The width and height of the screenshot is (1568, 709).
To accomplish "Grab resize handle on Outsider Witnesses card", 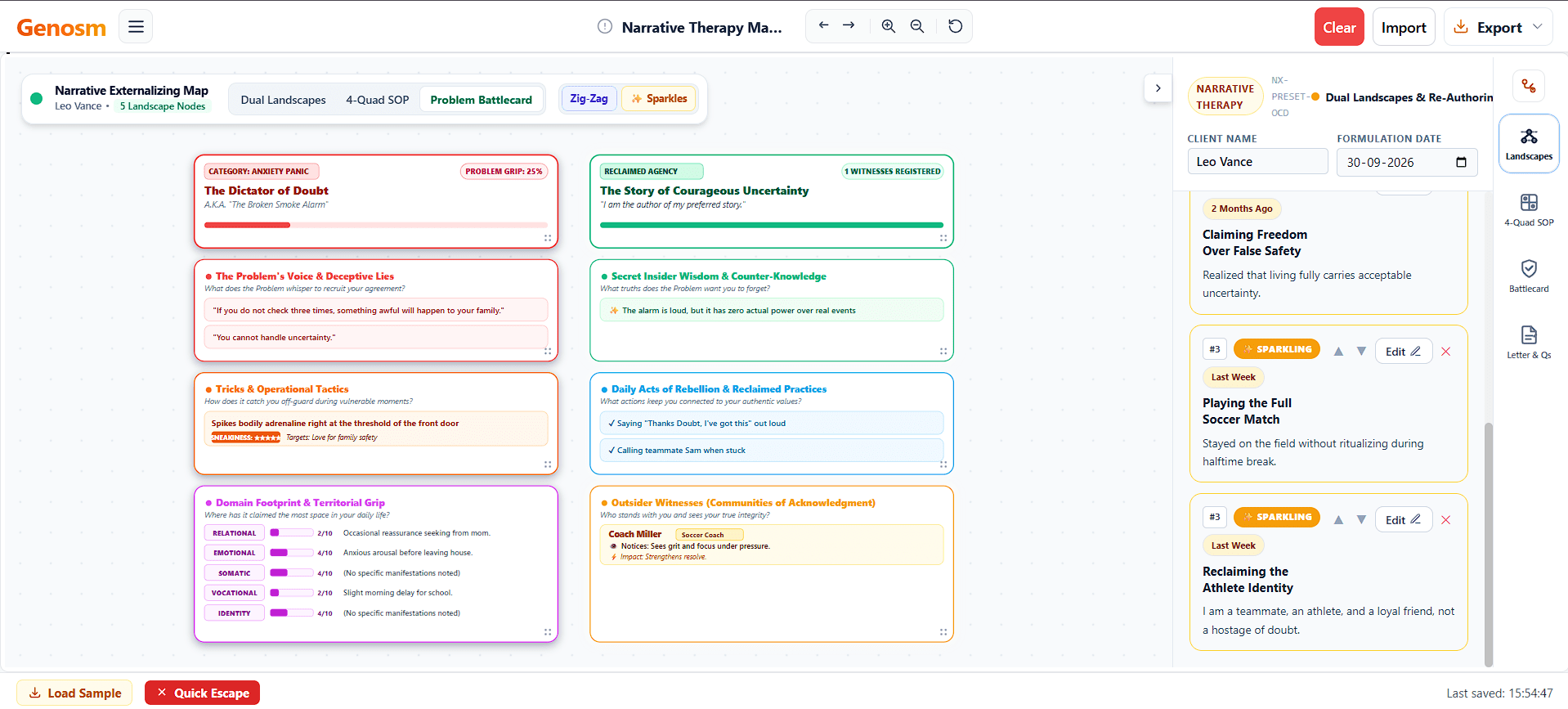I will [943, 632].
